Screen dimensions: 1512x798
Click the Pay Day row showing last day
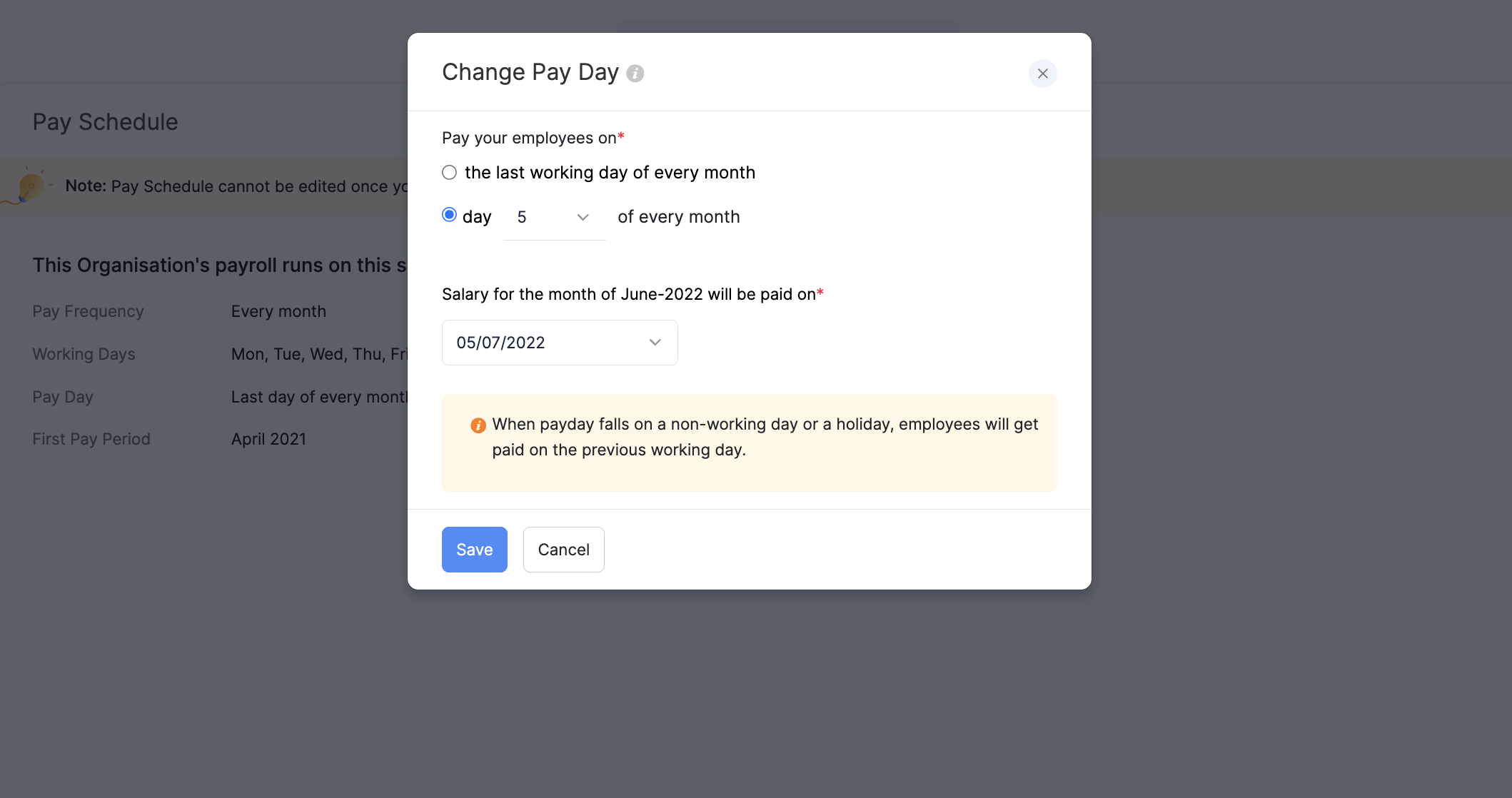62,397
